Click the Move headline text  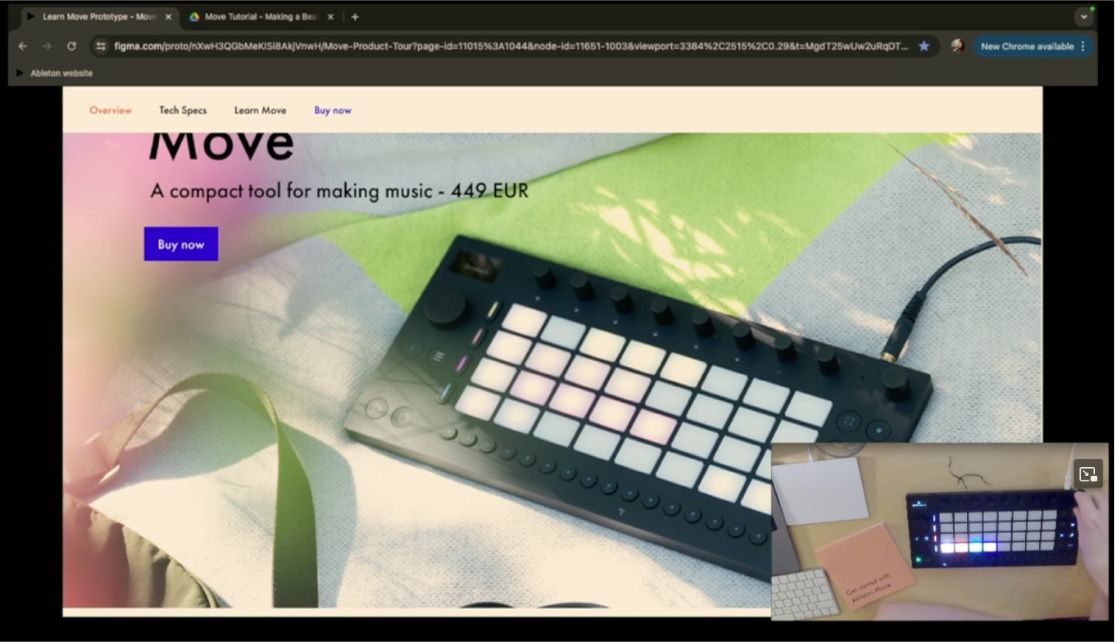pos(221,146)
